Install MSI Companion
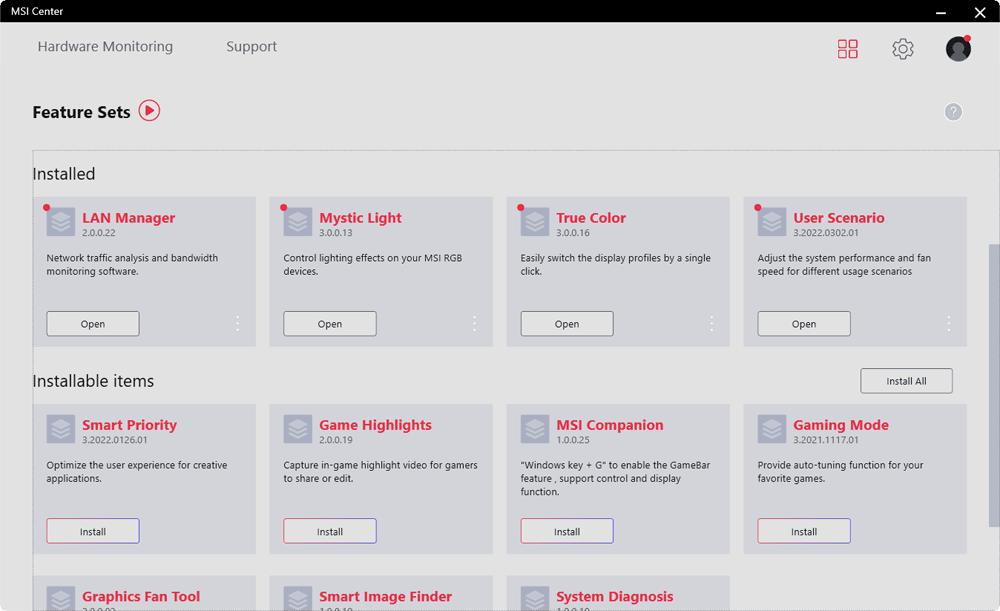 point(567,531)
